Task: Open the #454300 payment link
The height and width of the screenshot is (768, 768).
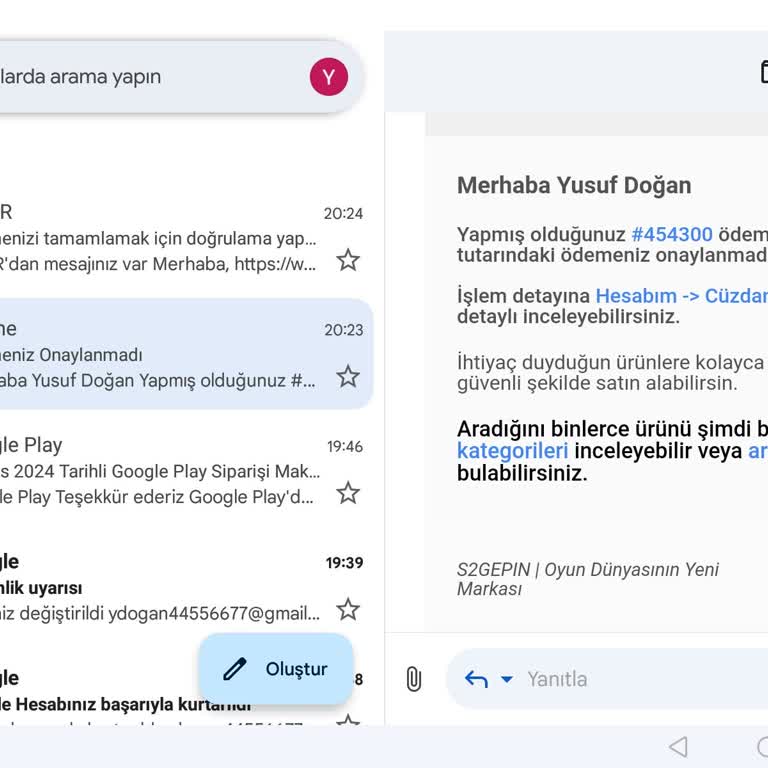Action: point(671,234)
